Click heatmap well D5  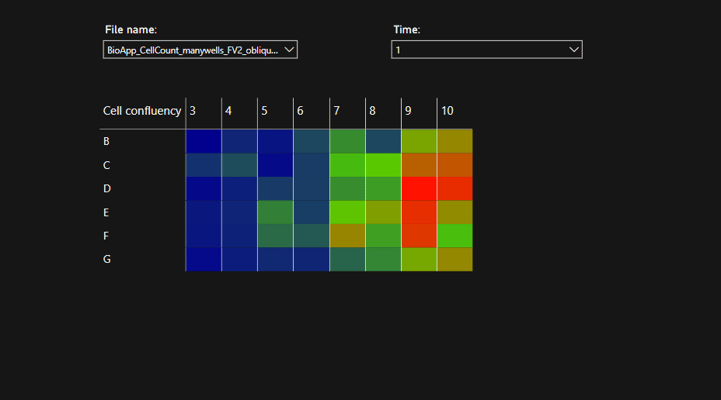pyautogui.click(x=275, y=189)
